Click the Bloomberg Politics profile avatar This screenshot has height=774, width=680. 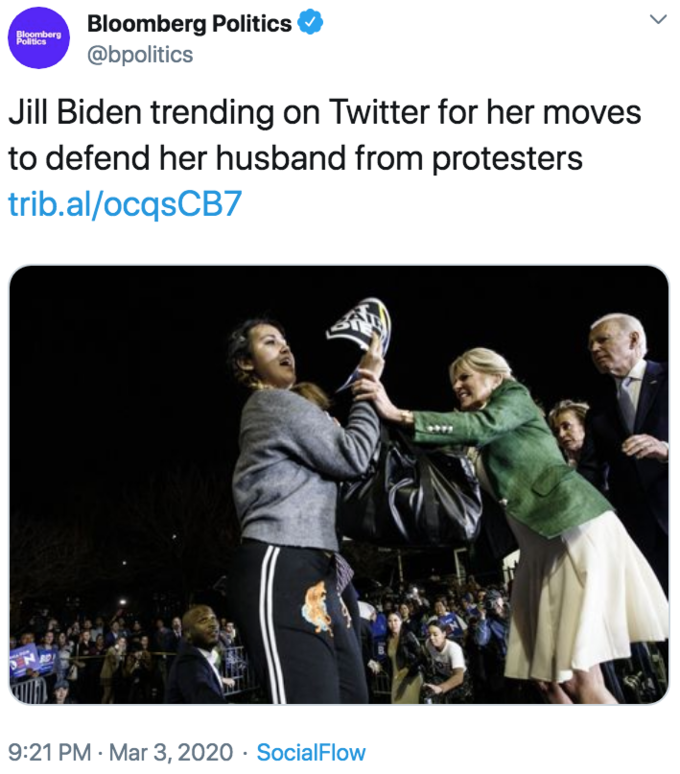coord(38,40)
